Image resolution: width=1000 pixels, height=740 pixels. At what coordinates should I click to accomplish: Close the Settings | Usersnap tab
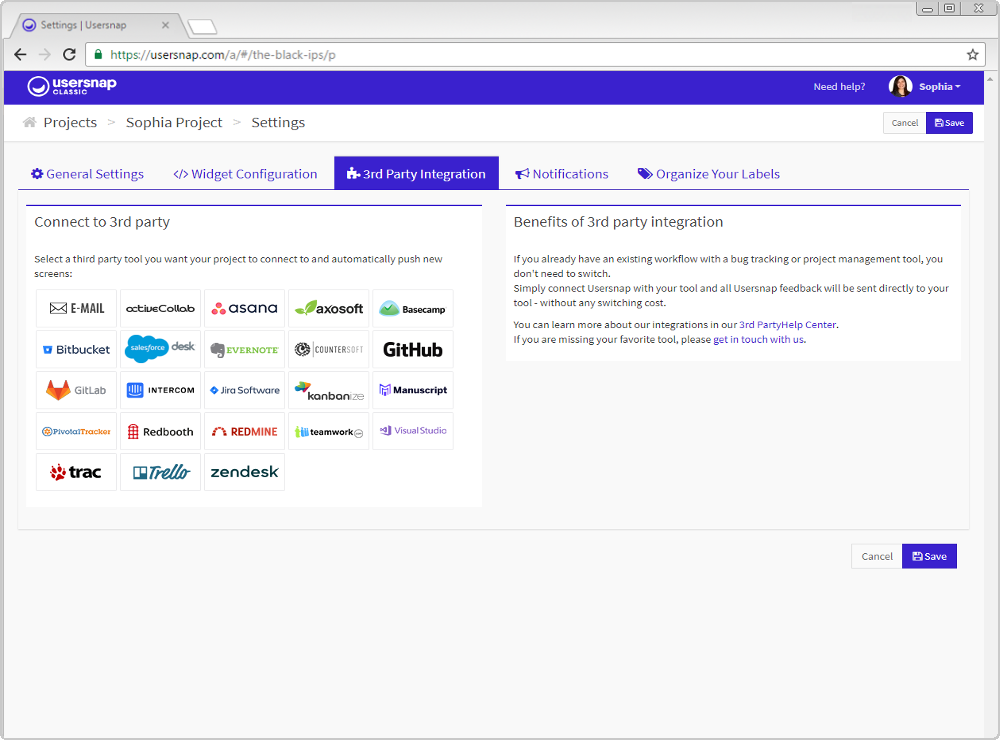pyautogui.click(x=165, y=26)
